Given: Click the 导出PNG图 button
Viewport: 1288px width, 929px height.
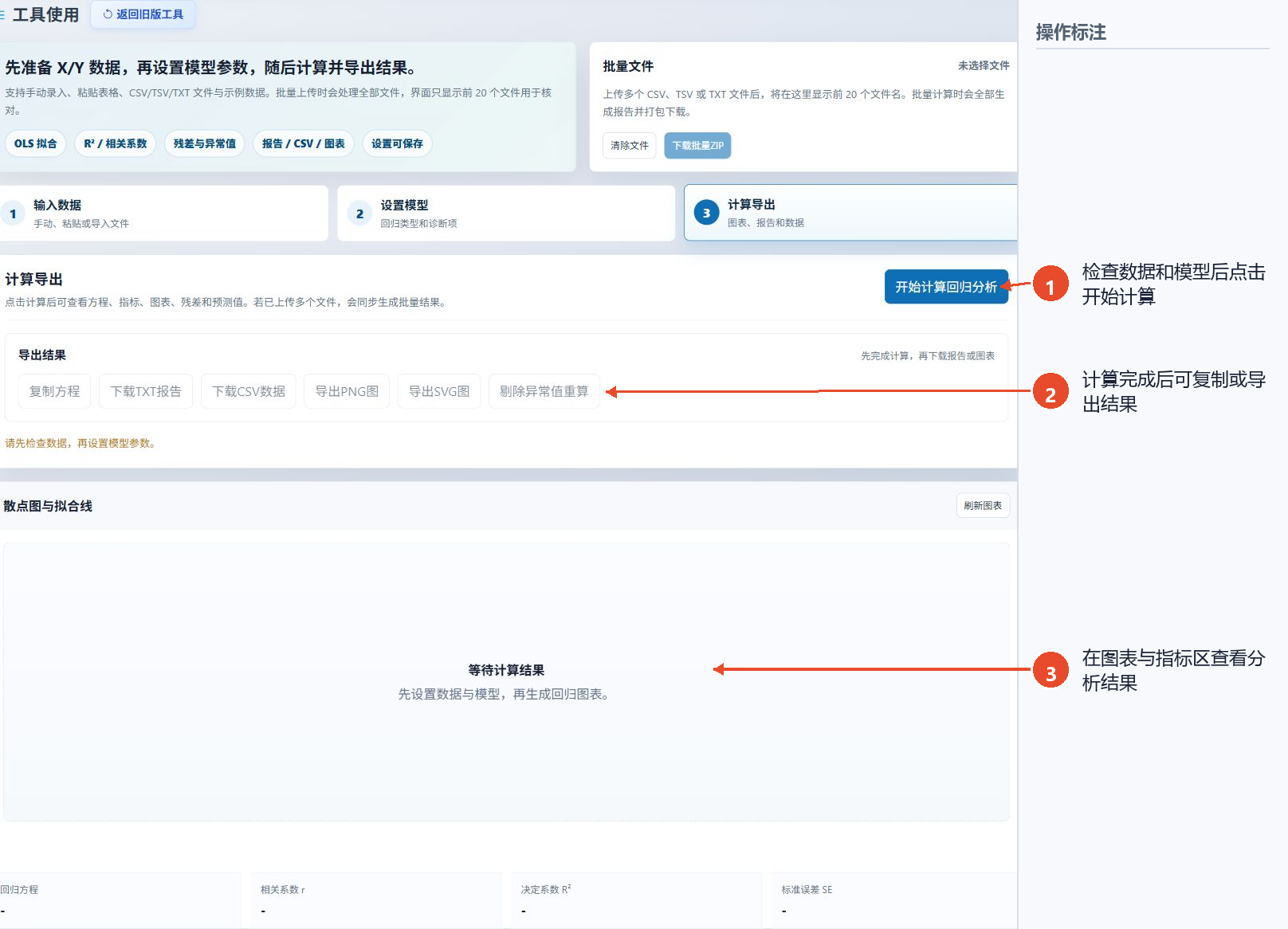Looking at the screenshot, I should [347, 391].
